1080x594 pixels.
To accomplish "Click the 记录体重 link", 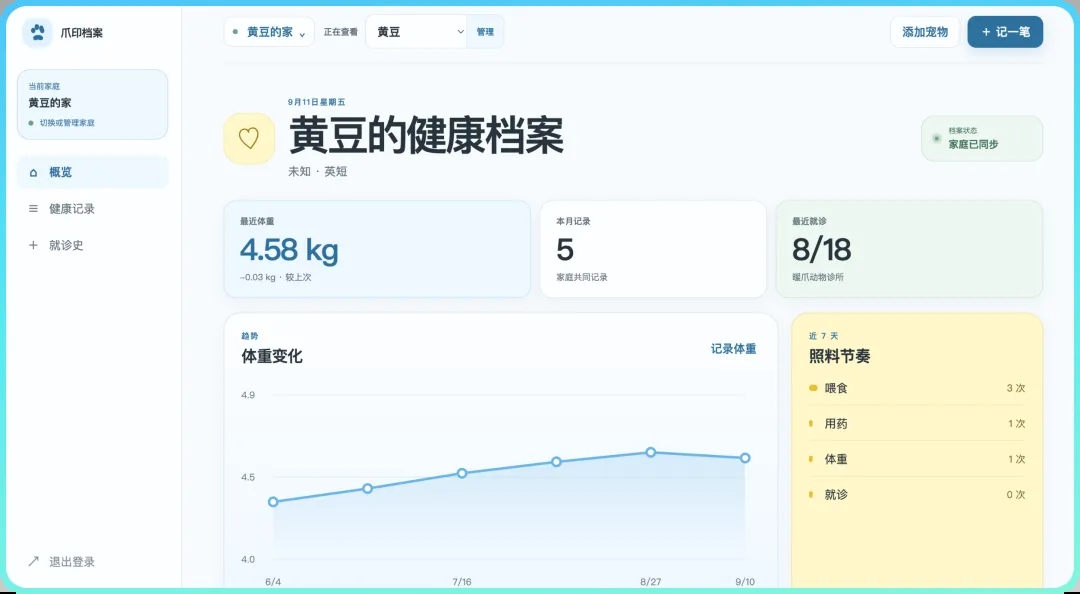I will click(x=733, y=349).
